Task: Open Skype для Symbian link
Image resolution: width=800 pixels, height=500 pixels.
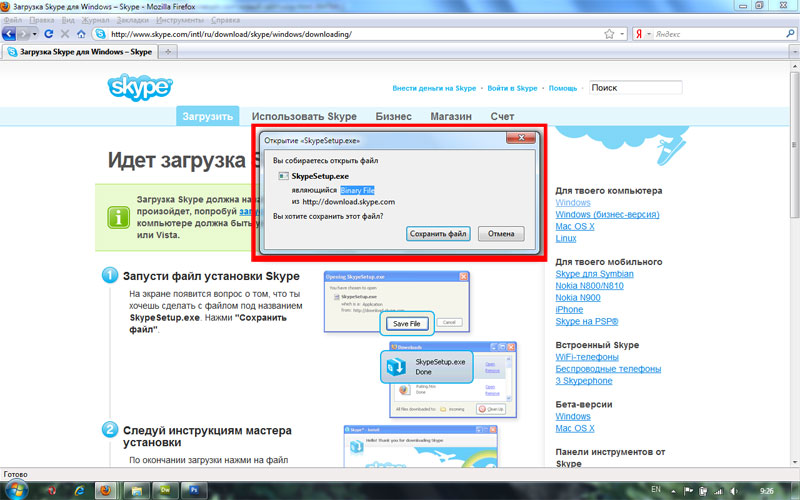Action: click(x=594, y=274)
